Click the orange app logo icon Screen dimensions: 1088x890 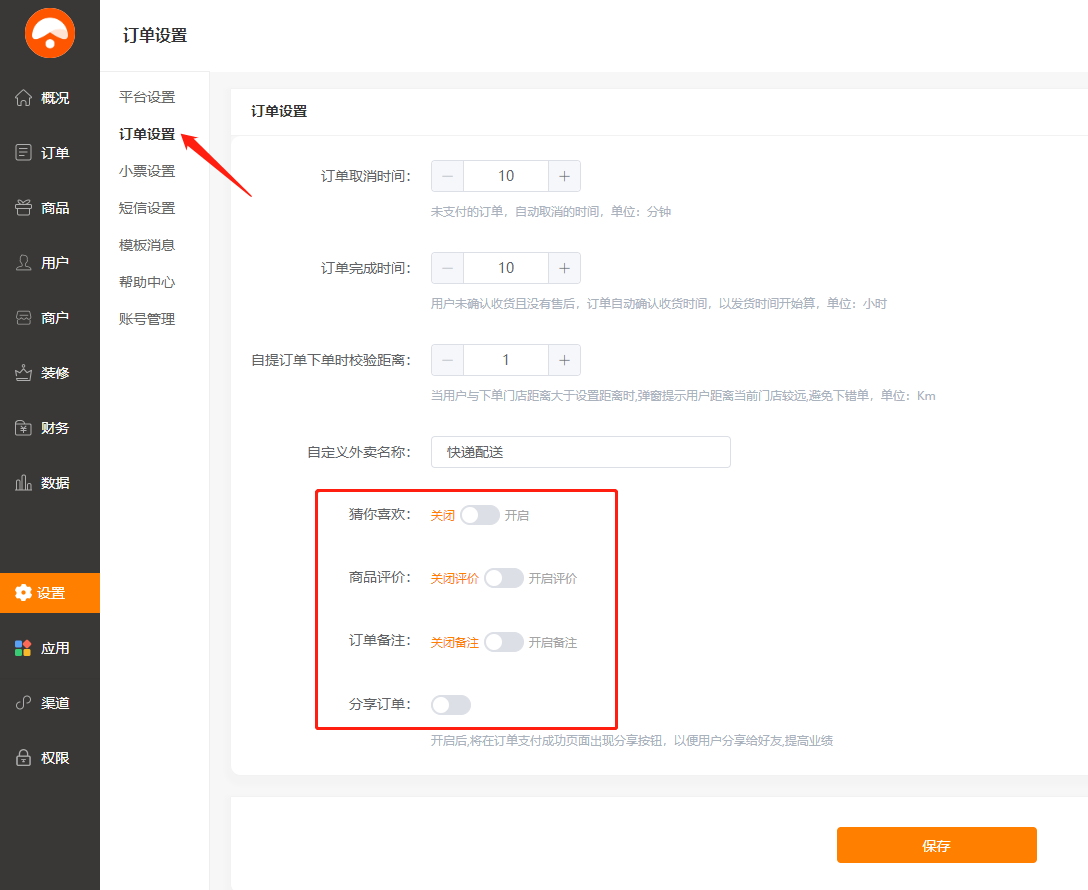[x=50, y=34]
